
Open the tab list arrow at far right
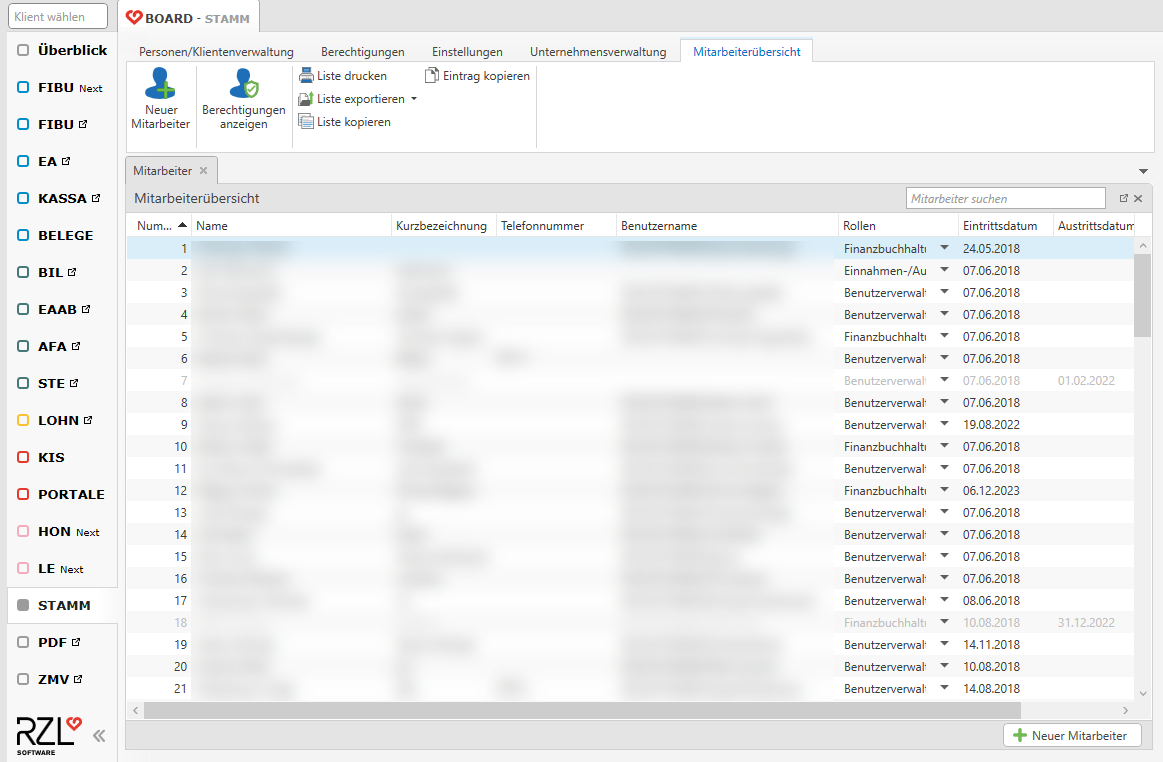click(1143, 171)
